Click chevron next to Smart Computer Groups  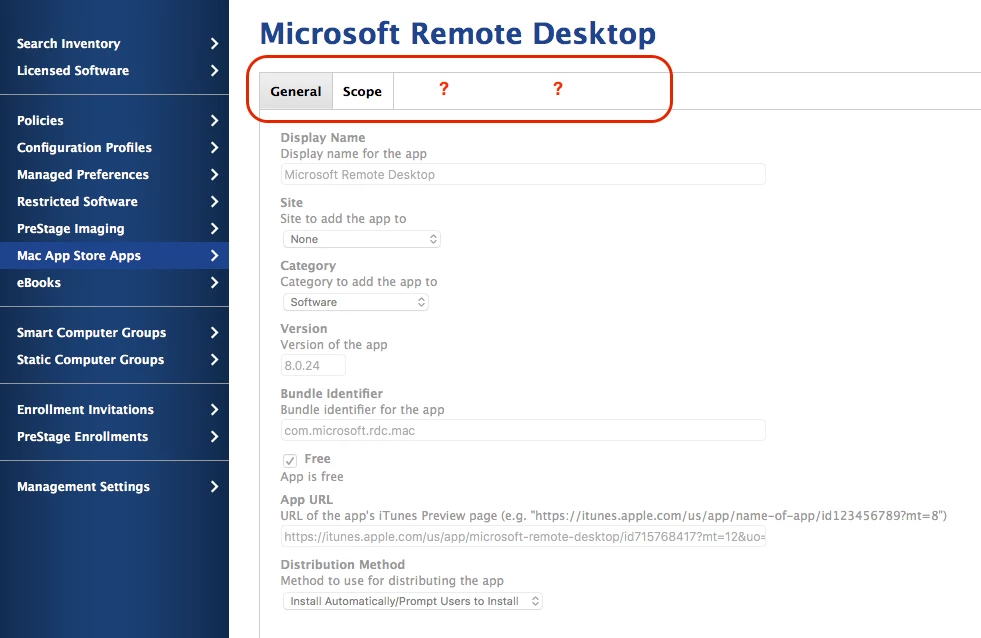click(215, 333)
